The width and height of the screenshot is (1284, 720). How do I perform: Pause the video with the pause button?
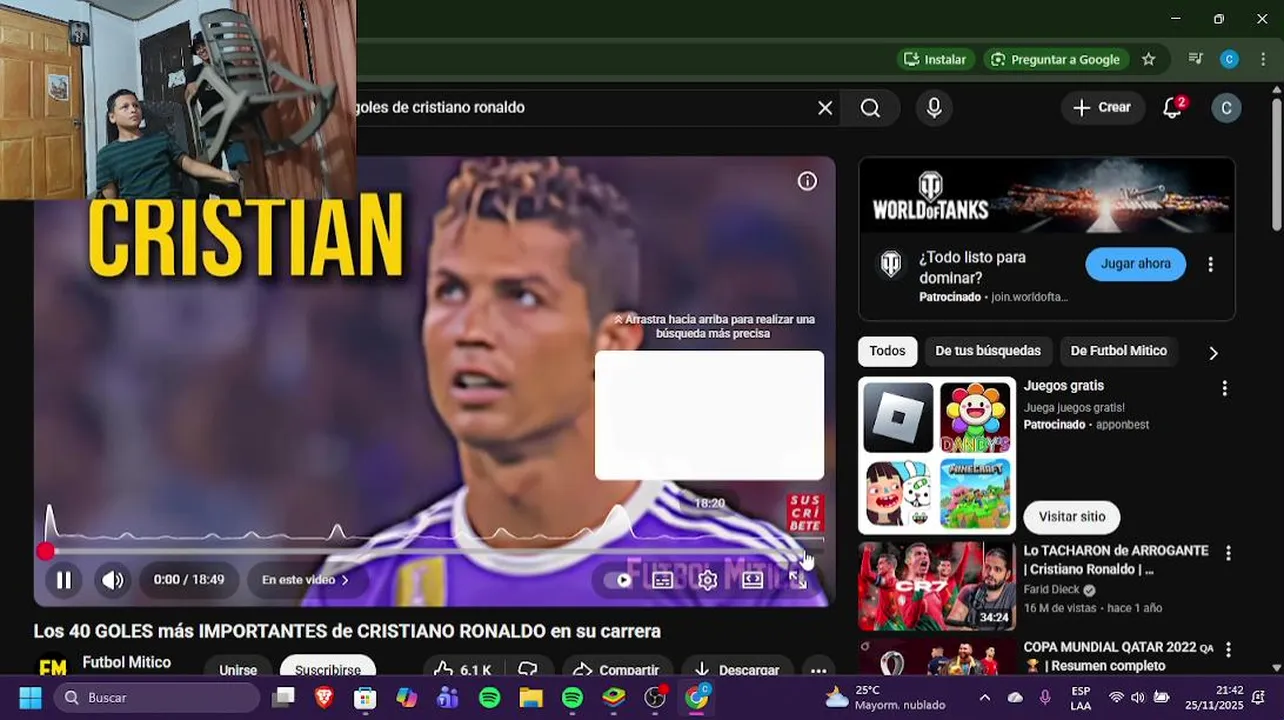pyautogui.click(x=63, y=580)
